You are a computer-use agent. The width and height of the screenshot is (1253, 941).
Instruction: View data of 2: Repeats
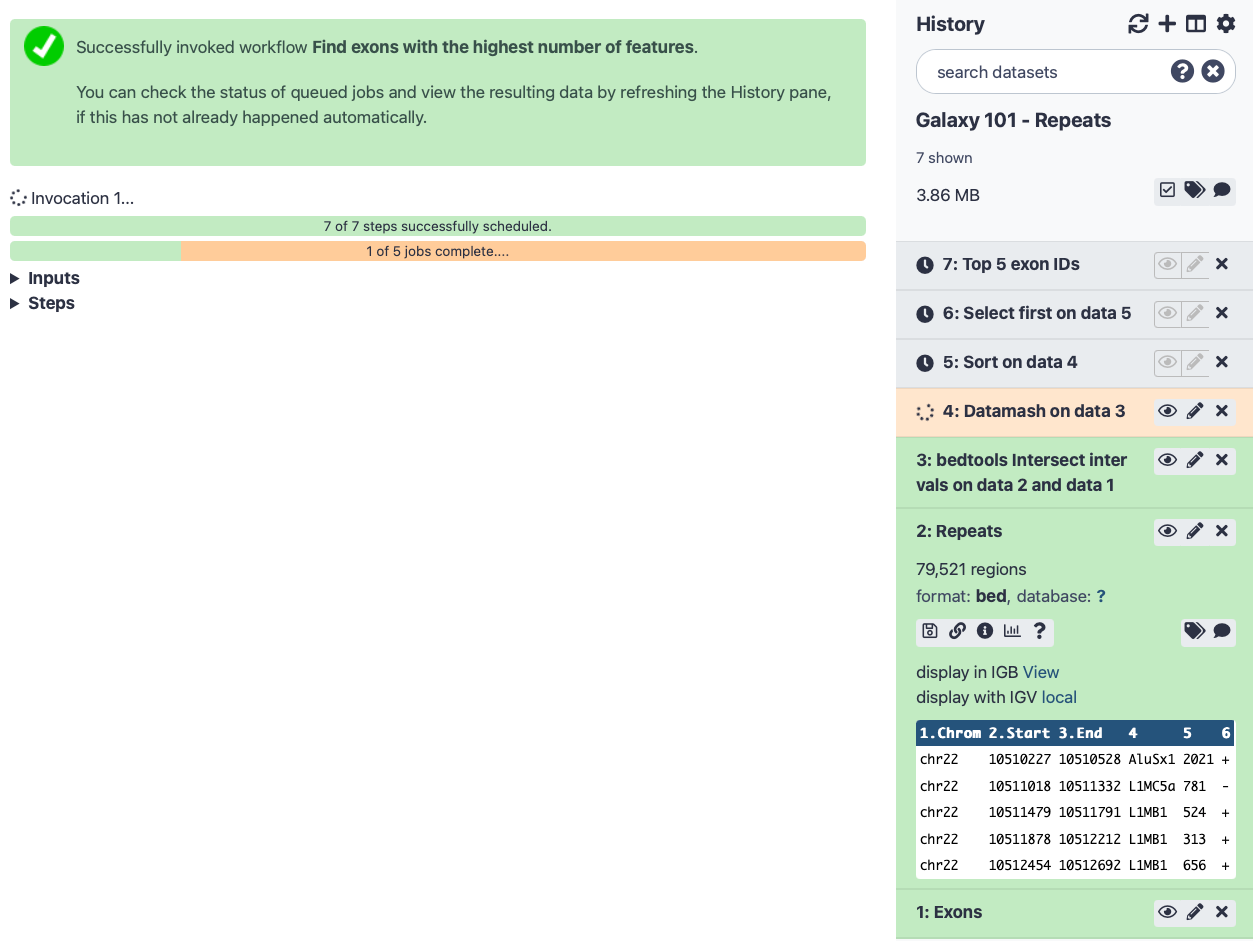(x=1167, y=531)
